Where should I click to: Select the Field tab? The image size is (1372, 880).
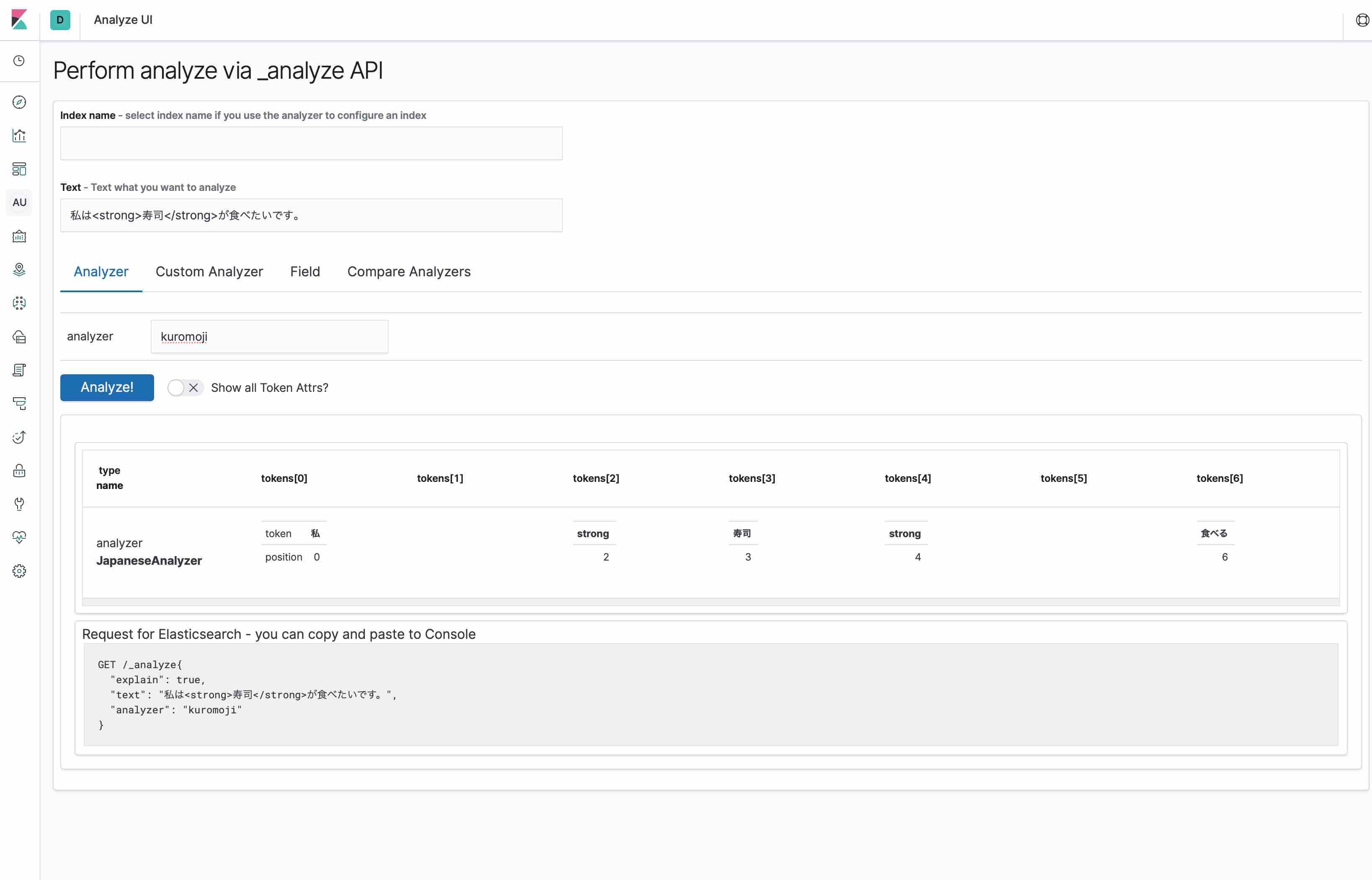pyautogui.click(x=305, y=272)
